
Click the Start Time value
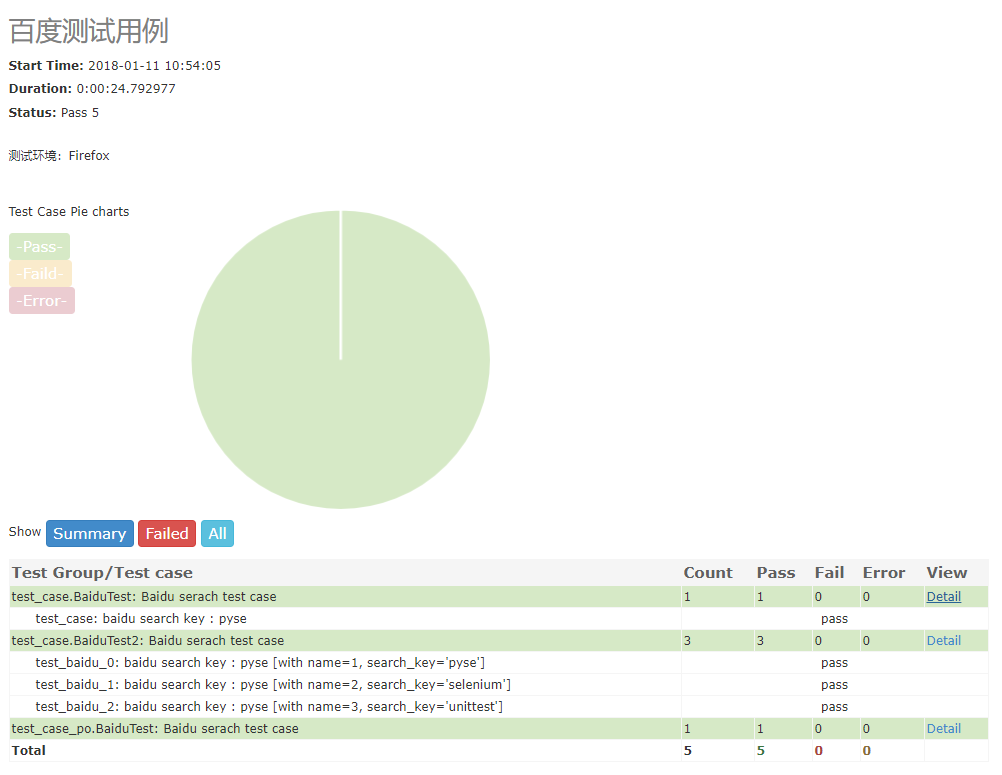click(154, 66)
